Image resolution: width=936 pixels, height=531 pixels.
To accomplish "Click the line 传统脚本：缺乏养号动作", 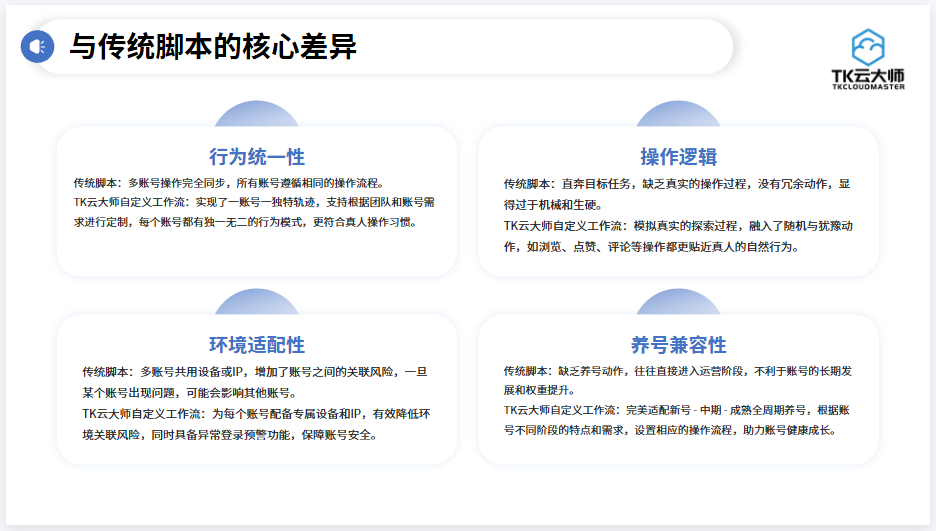I will 678,371.
